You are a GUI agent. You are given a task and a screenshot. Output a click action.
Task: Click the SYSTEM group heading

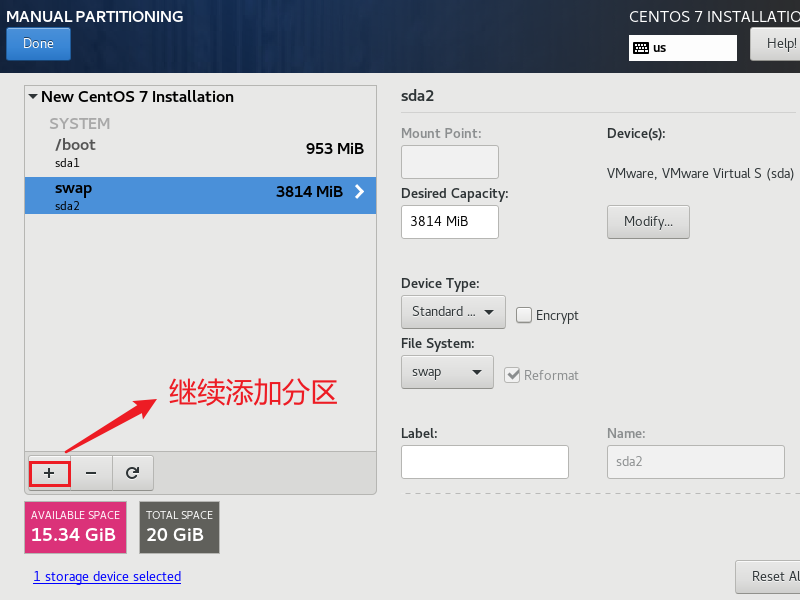pyautogui.click(x=80, y=123)
